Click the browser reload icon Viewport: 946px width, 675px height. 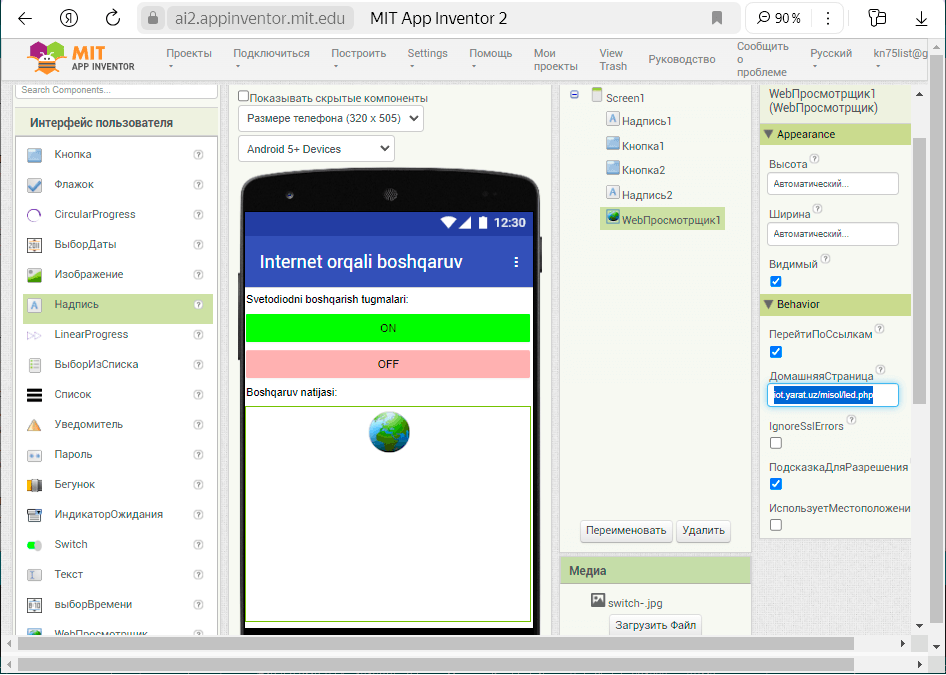[113, 18]
